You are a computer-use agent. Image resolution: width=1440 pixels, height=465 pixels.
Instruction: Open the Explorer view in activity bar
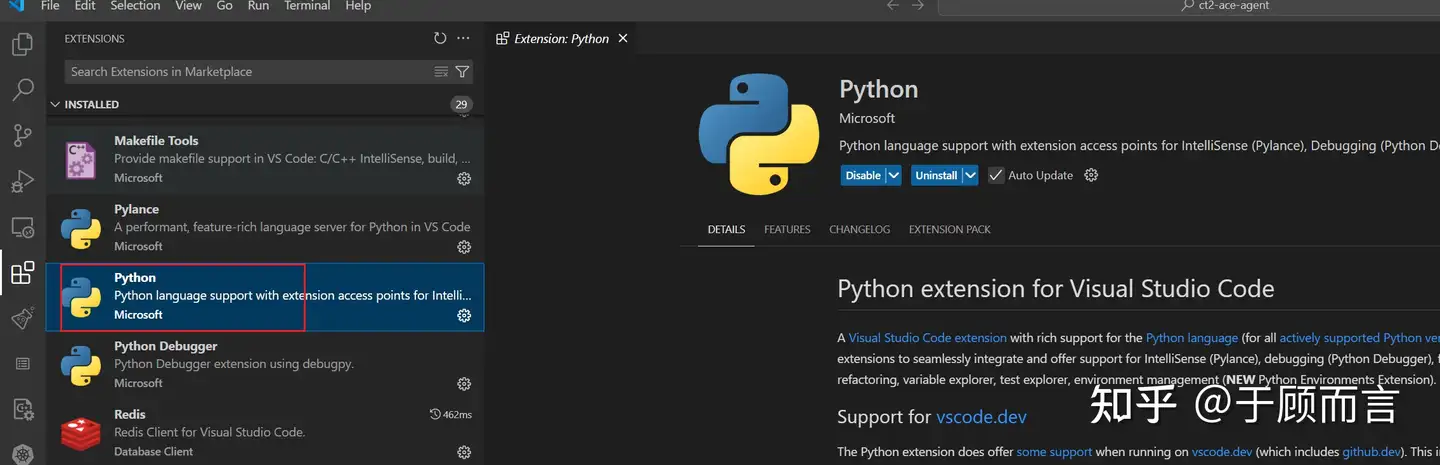pyautogui.click(x=22, y=44)
